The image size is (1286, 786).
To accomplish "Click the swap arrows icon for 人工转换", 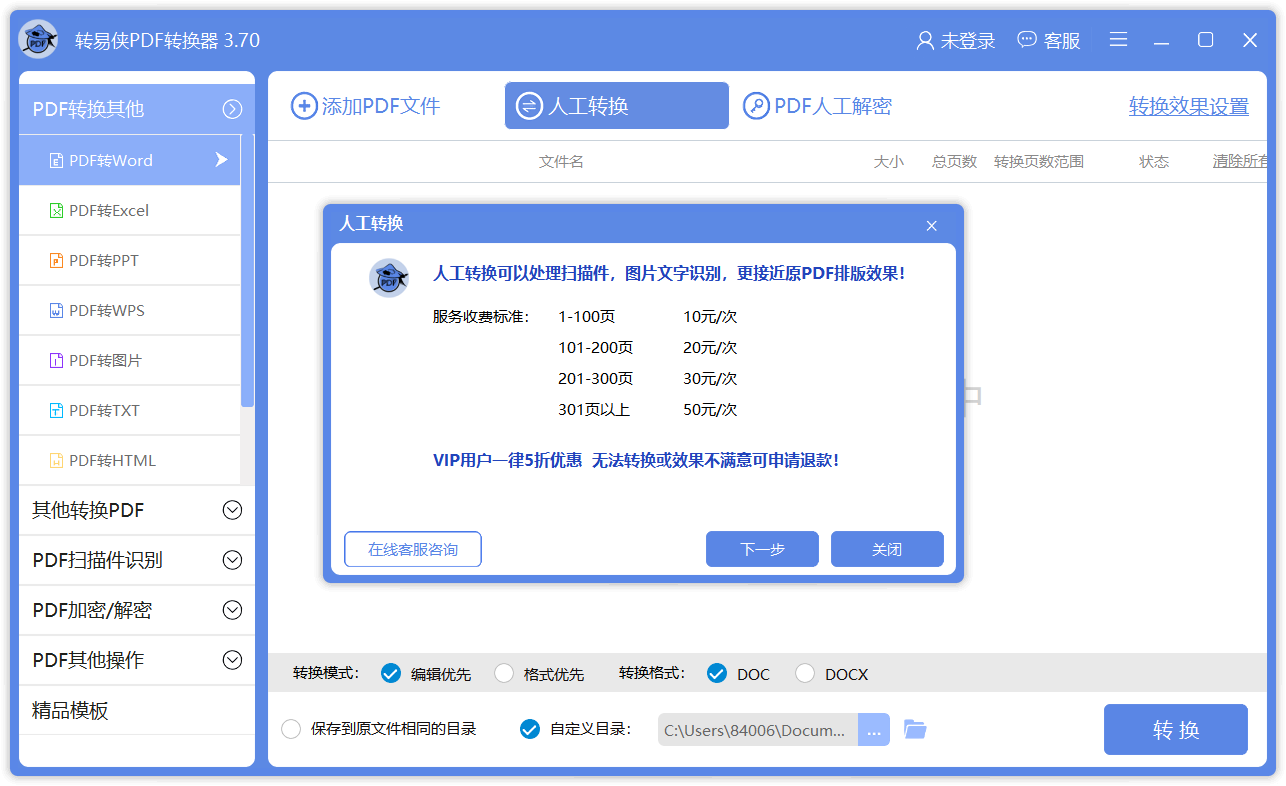I will (x=529, y=106).
